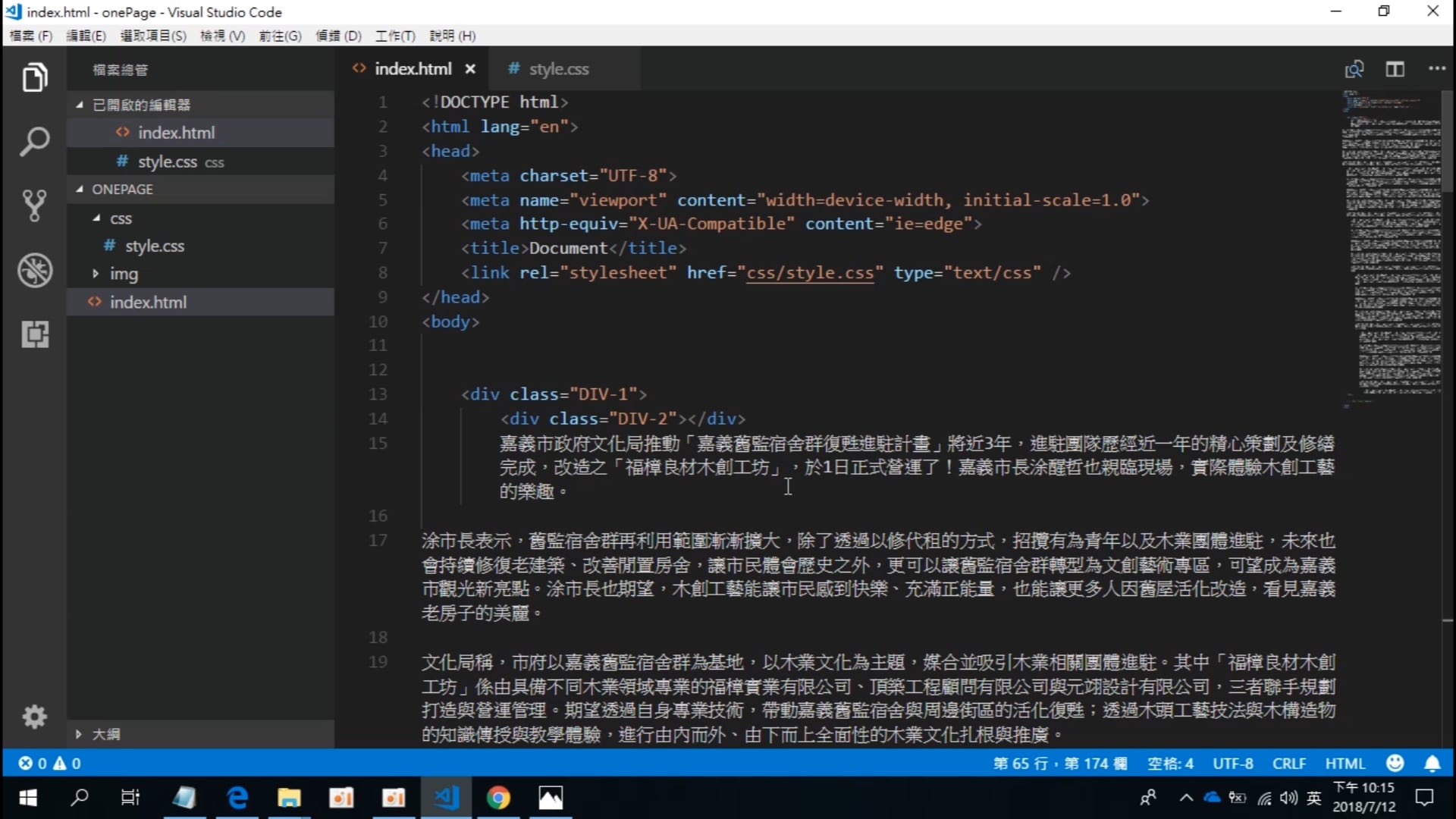Switch to the style.css editor tab
Image resolution: width=1456 pixels, height=819 pixels.
click(x=558, y=69)
